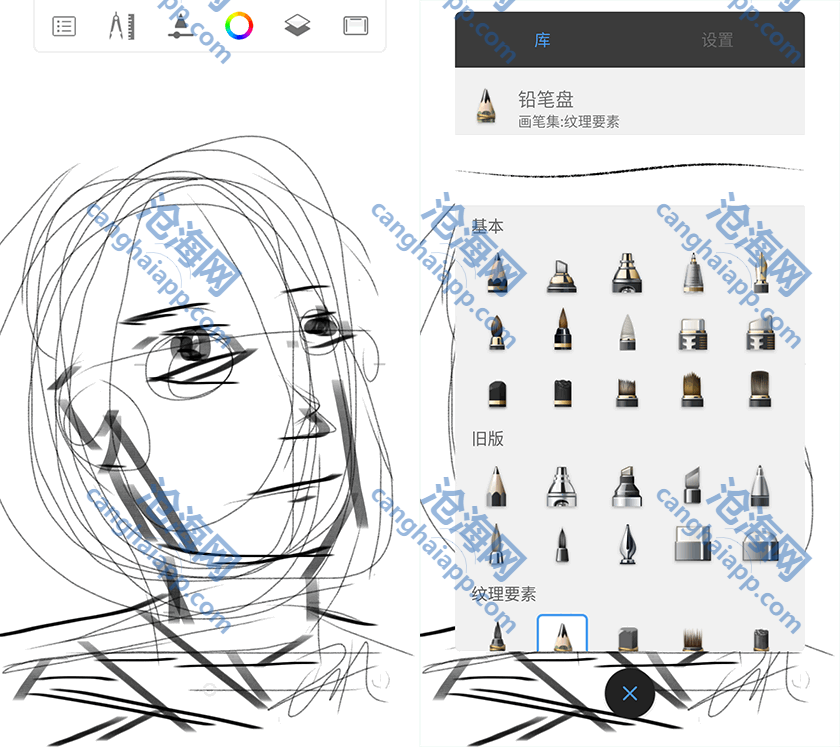Viewport: 840px width, 747px height.
Task: Open the main menu list icon
Action: pos(64,27)
